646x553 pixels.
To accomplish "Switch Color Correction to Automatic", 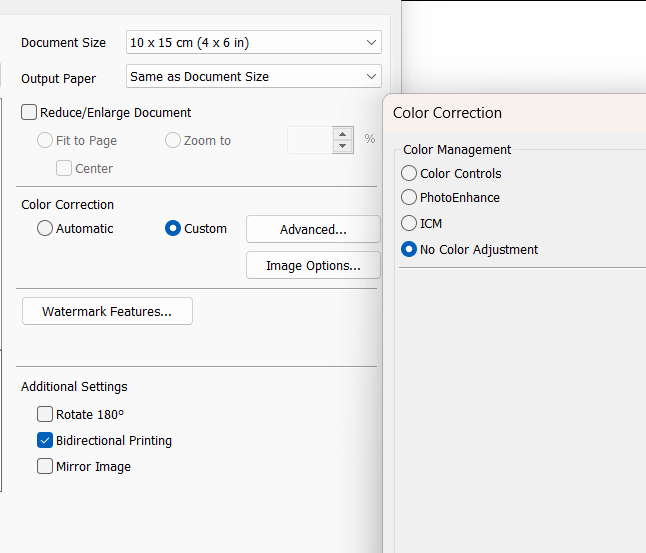I will [x=45, y=229].
